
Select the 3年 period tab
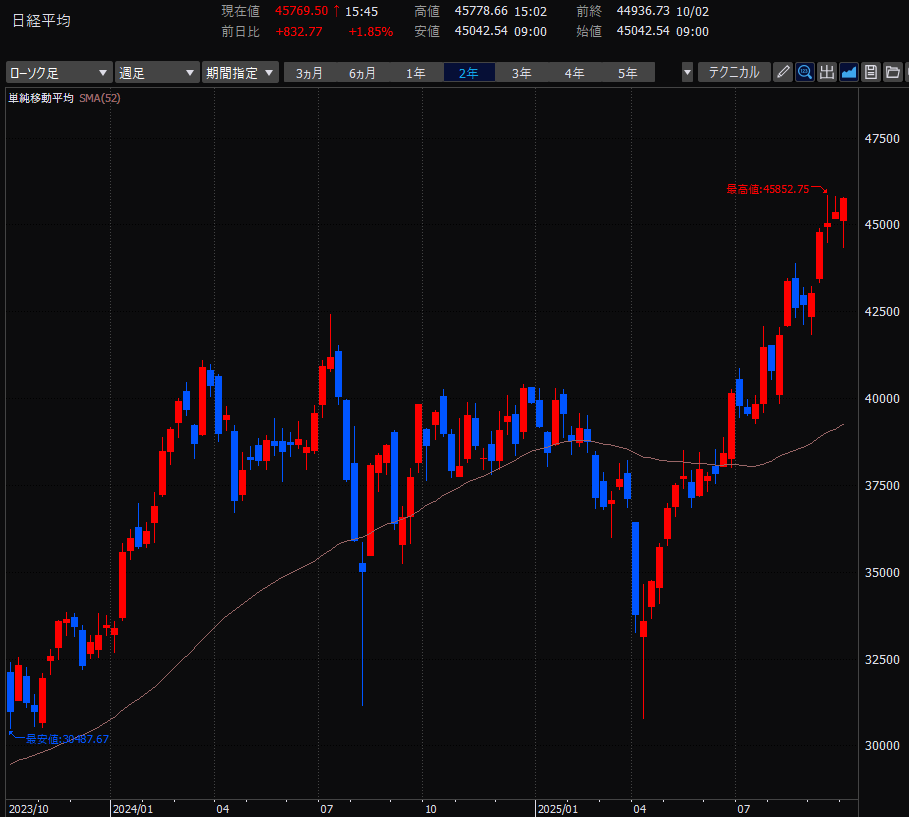(x=522, y=73)
